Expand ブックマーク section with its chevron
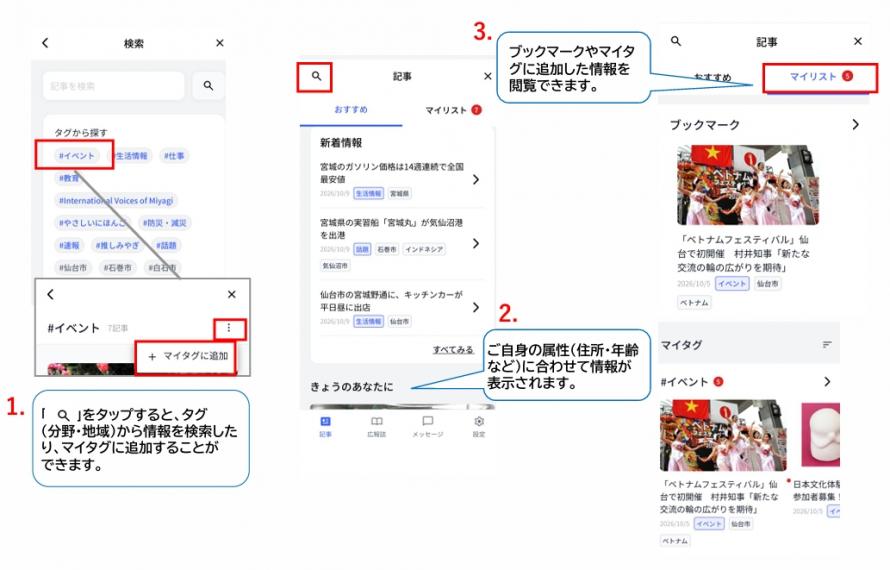The height and width of the screenshot is (570, 890). pyautogui.click(x=855, y=124)
